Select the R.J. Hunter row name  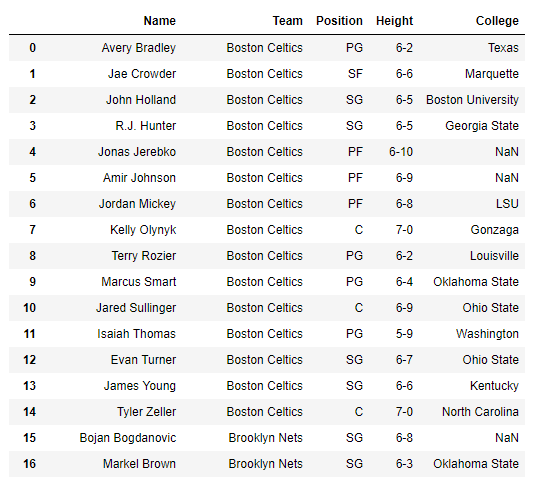pos(145,126)
